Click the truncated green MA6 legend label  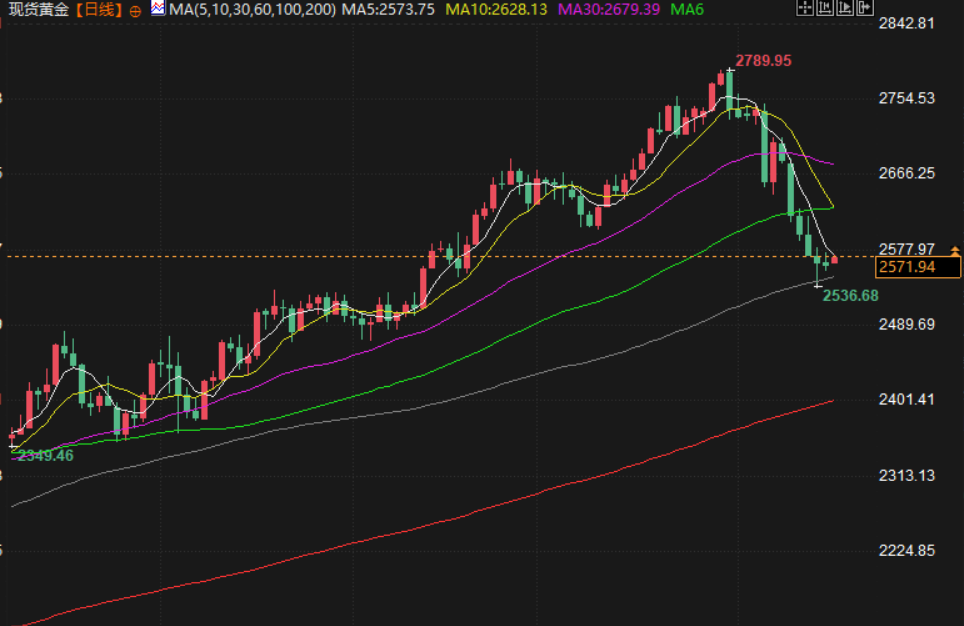click(x=687, y=10)
